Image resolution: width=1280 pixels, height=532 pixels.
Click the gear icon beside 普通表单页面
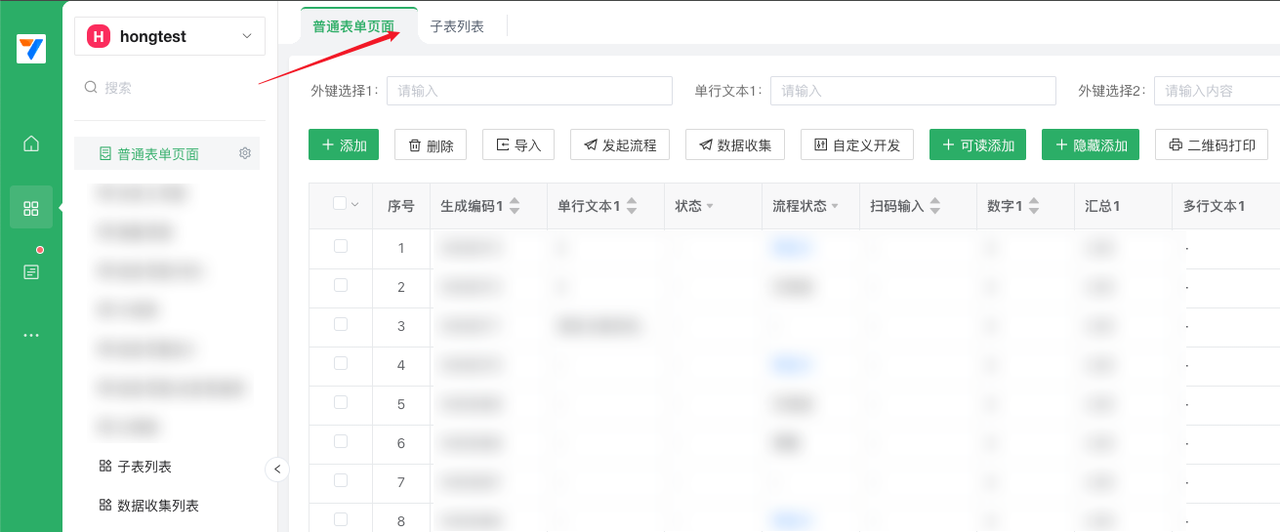click(244, 154)
